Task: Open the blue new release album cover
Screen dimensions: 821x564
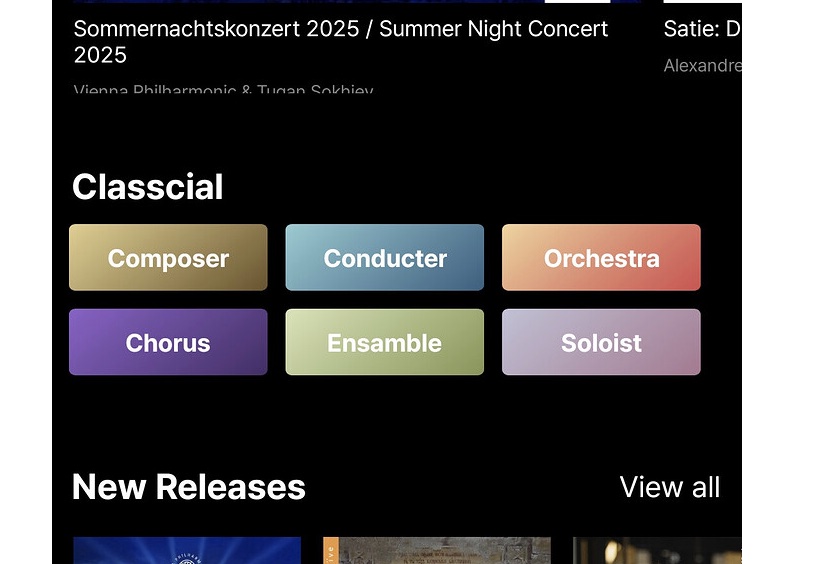Action: 187,550
